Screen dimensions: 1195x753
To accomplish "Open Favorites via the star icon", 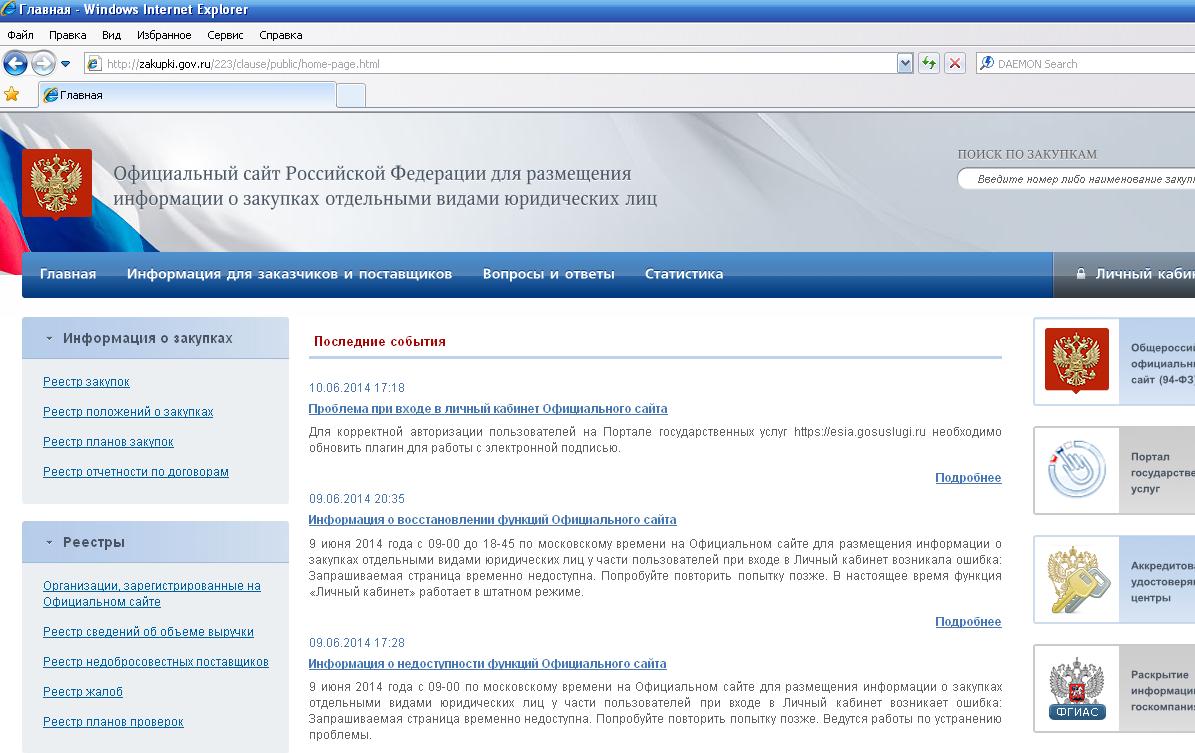I will tap(12, 95).
